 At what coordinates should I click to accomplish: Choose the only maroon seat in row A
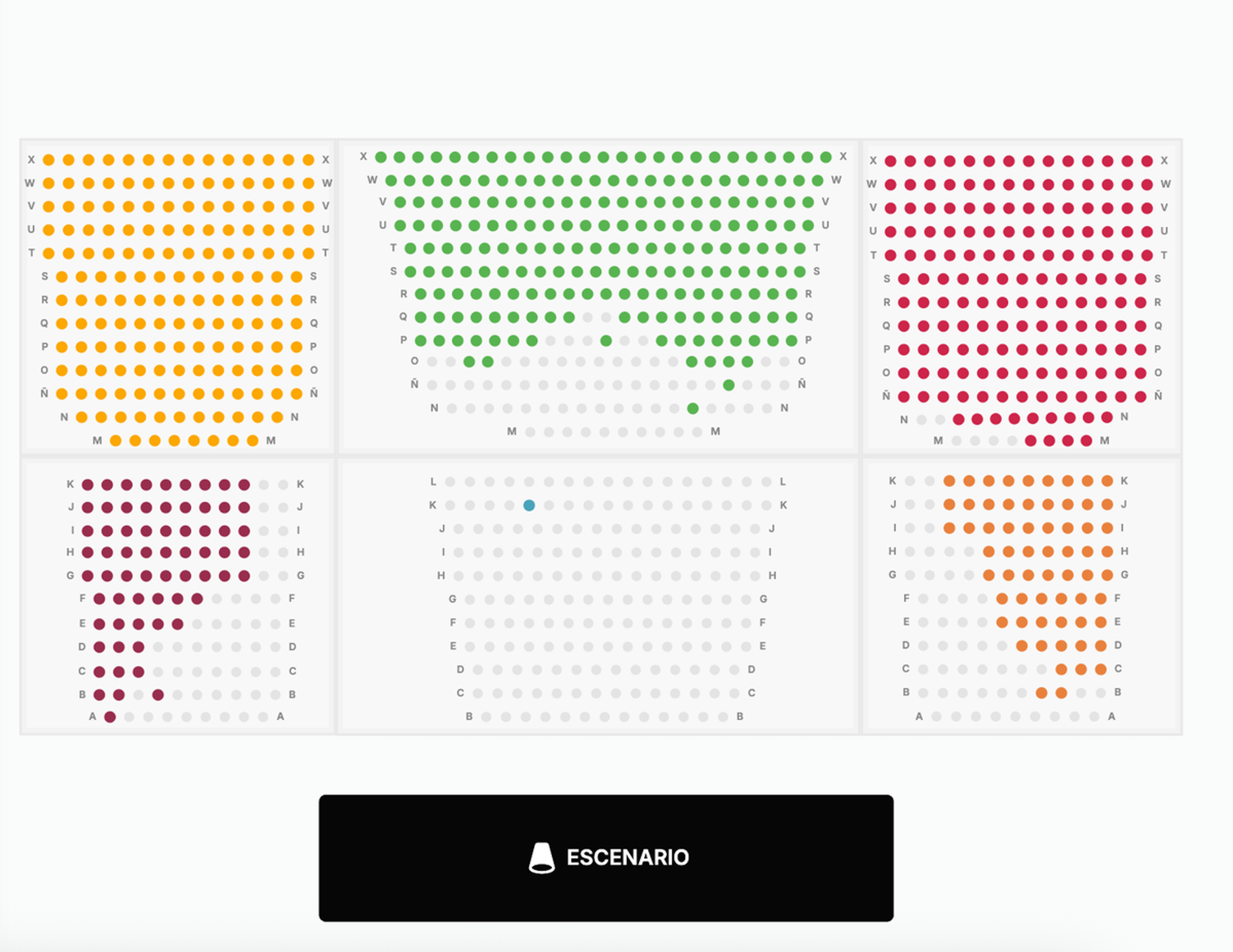tap(110, 717)
